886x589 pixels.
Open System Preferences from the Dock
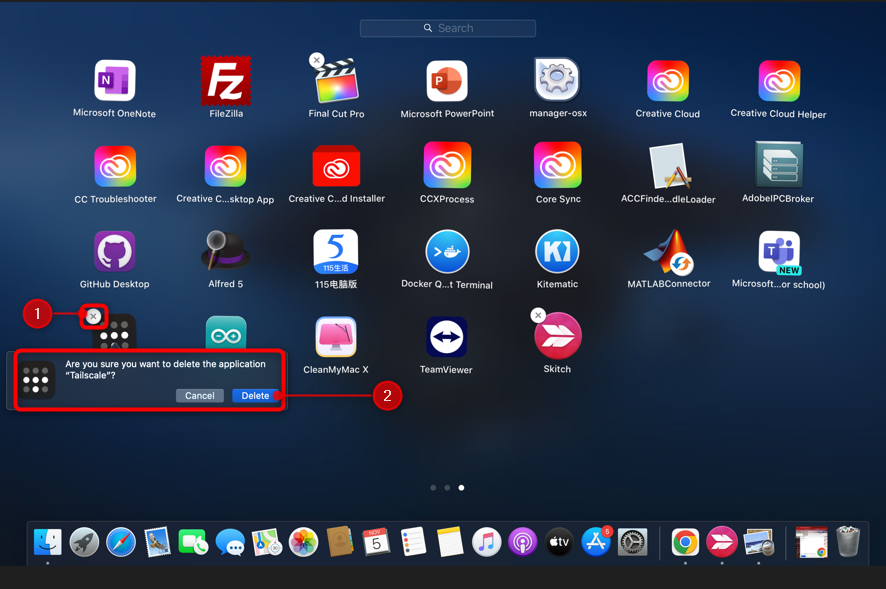[x=632, y=542]
